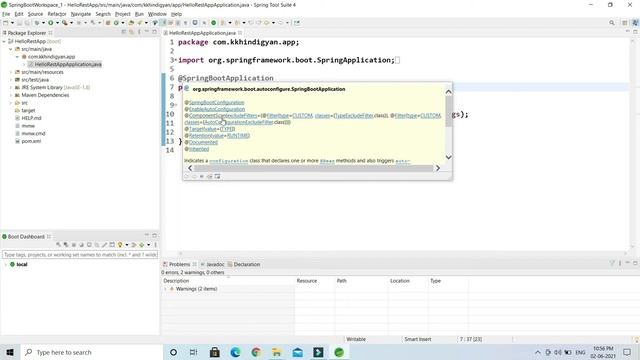Click the Debug bug toolbar icon

pyautogui.click(x=37, y=23)
